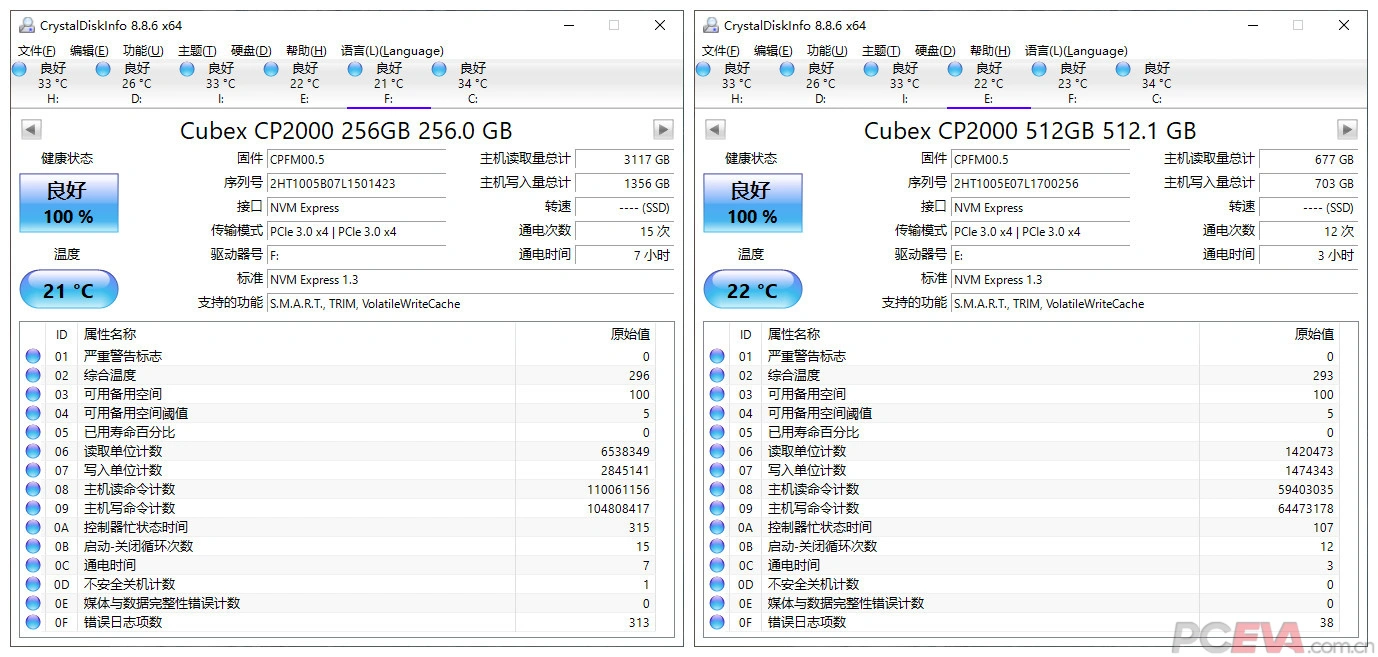1378x657 pixels.
Task: Select drive C: status orb in right window
Action: click(1123, 69)
